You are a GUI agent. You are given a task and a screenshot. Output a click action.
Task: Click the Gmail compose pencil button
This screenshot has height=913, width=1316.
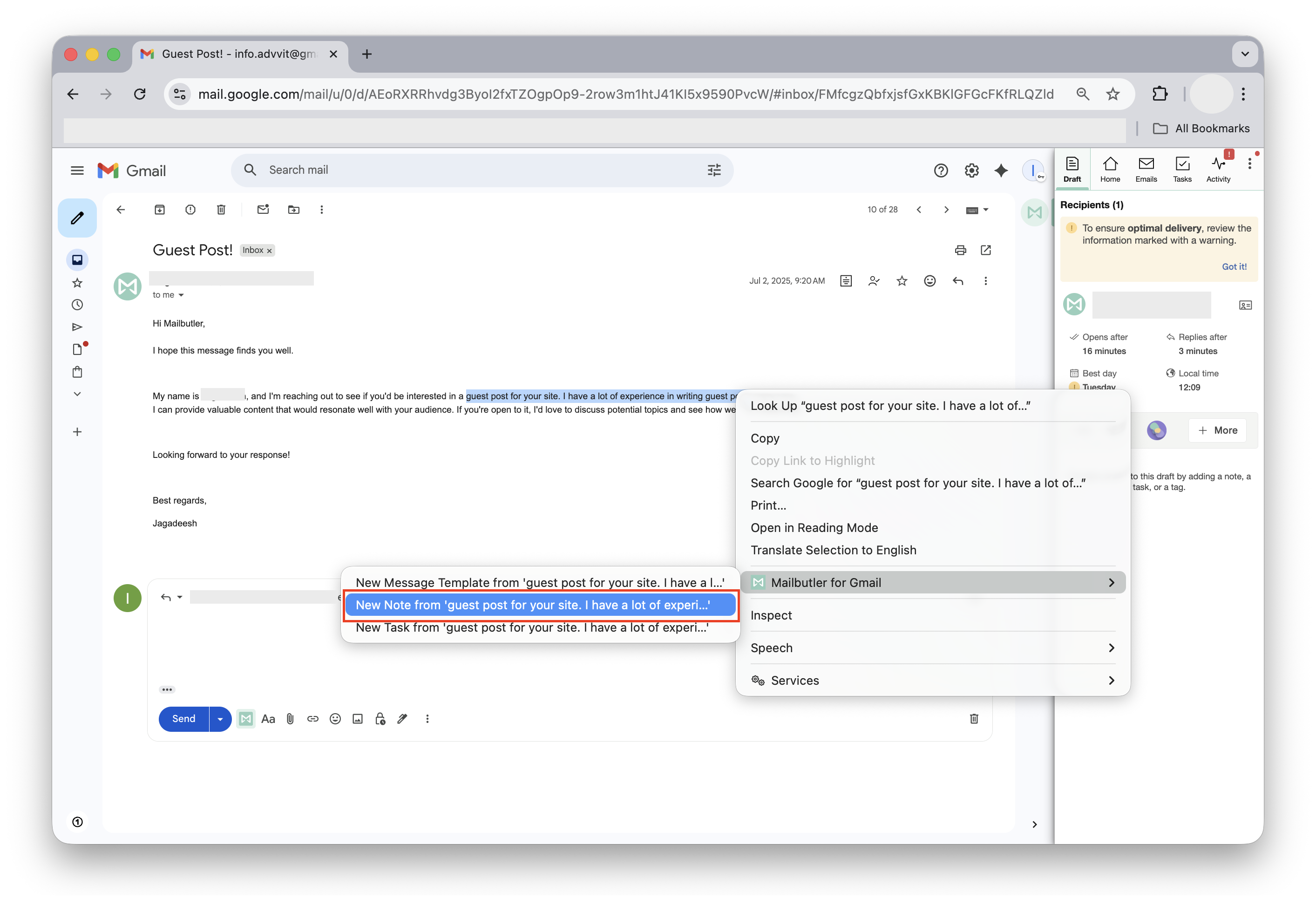click(77, 218)
